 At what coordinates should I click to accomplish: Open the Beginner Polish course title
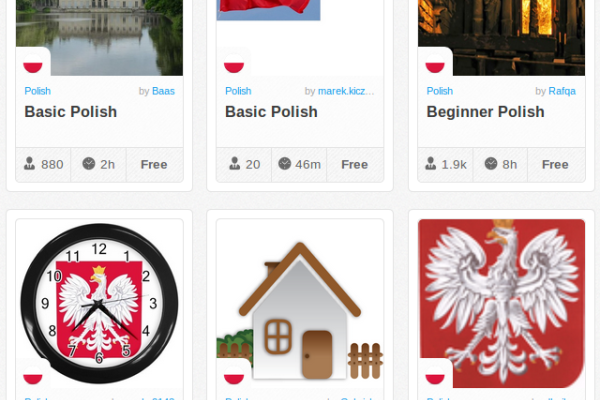point(485,112)
